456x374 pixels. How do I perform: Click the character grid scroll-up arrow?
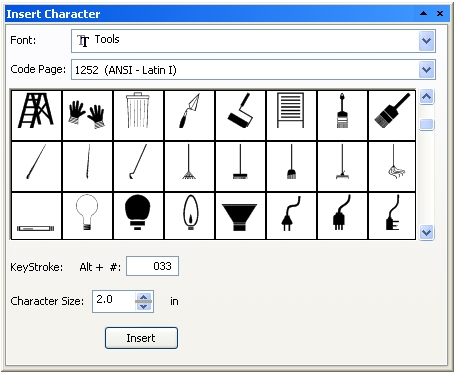[x=426, y=97]
